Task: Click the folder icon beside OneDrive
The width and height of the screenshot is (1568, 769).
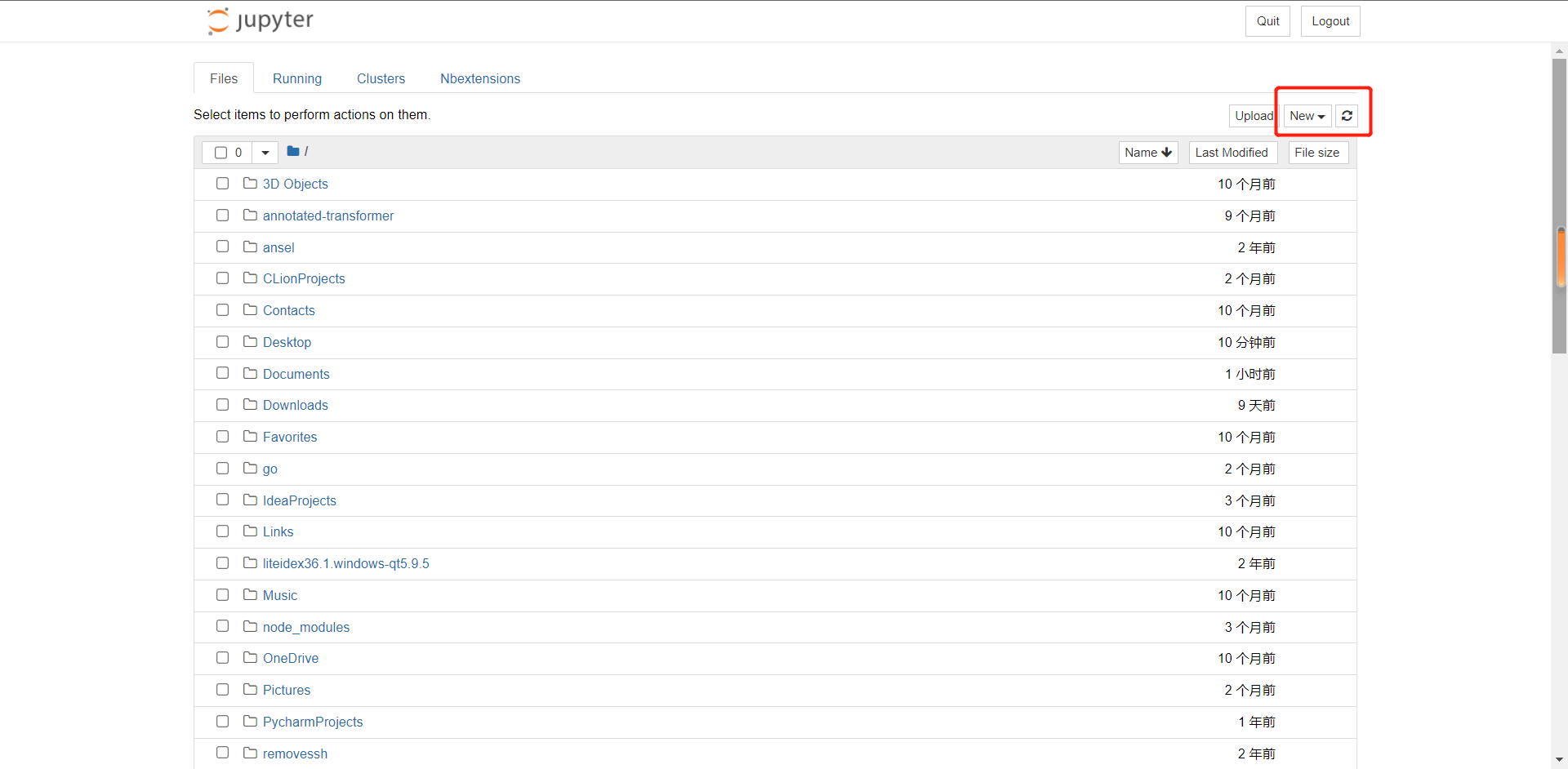Action: point(250,658)
